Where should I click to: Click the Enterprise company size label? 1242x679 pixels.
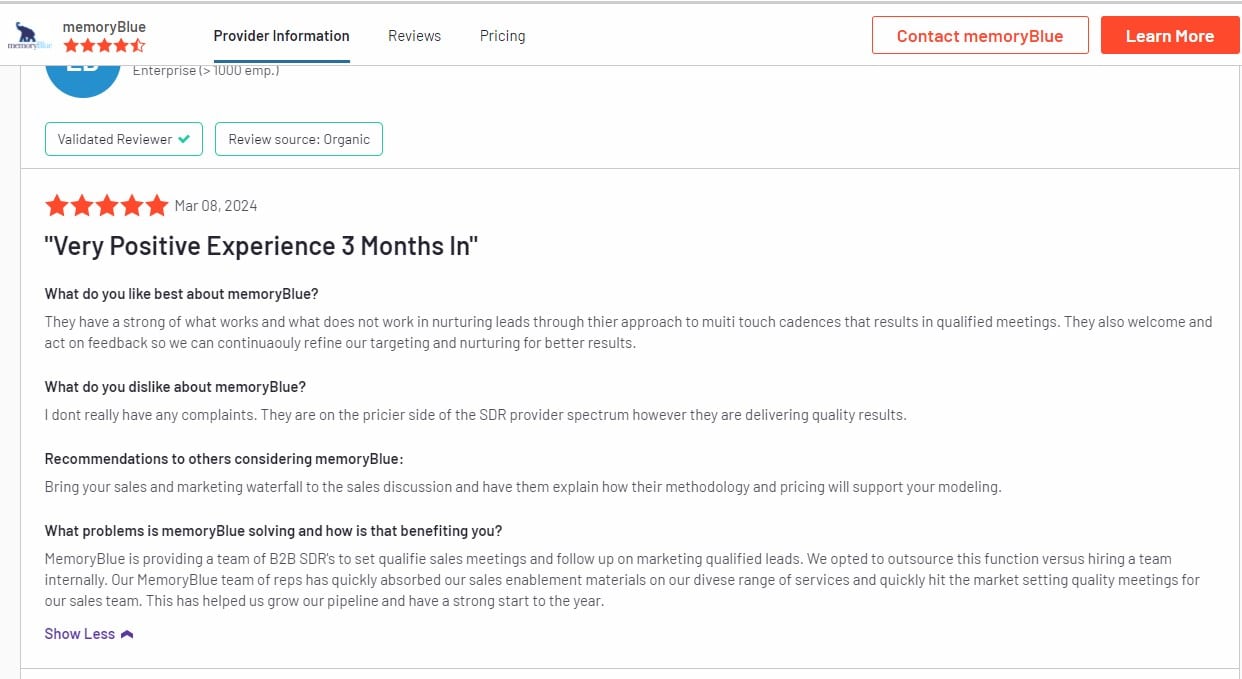click(x=206, y=71)
